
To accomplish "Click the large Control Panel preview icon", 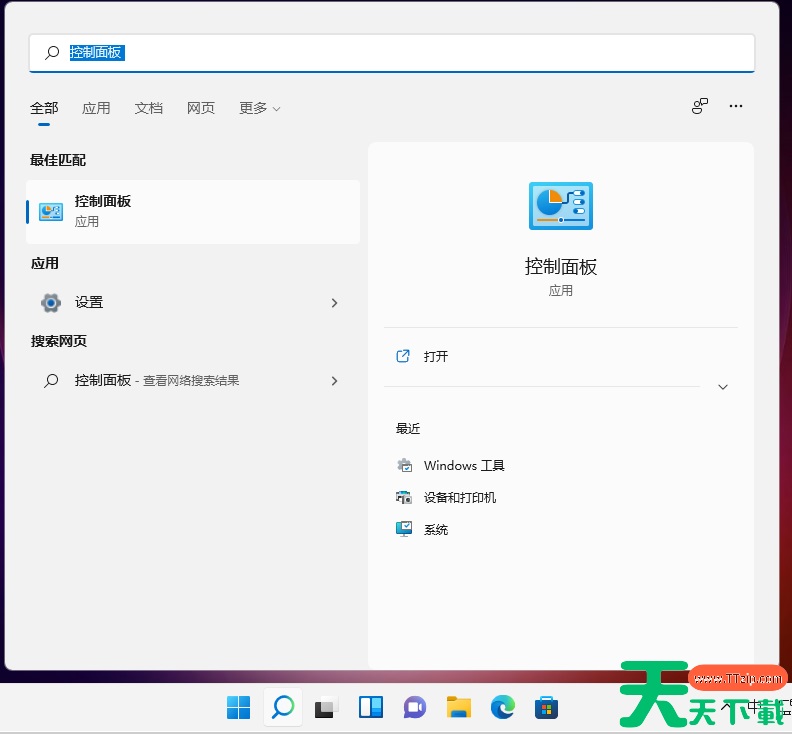I will tap(560, 207).
